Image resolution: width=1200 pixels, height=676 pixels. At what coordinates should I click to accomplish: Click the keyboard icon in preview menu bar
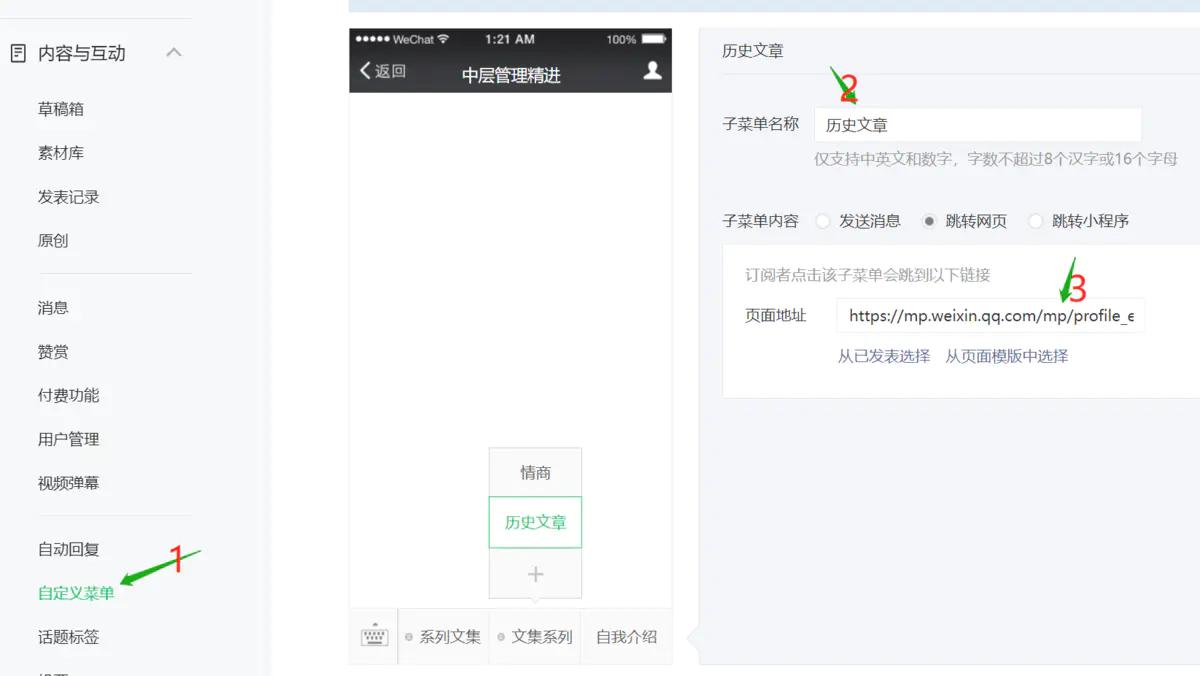(374, 635)
